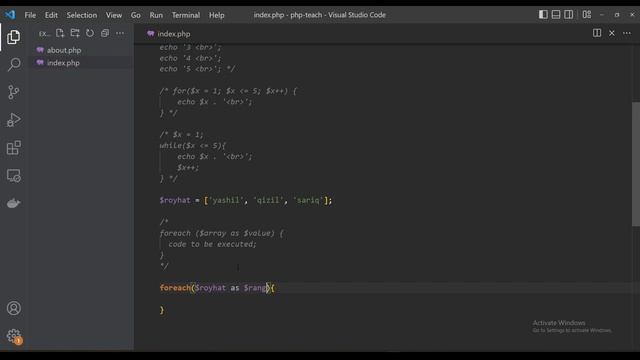The width and height of the screenshot is (640, 360).
Task: Open the Go menu
Action: point(136,15)
